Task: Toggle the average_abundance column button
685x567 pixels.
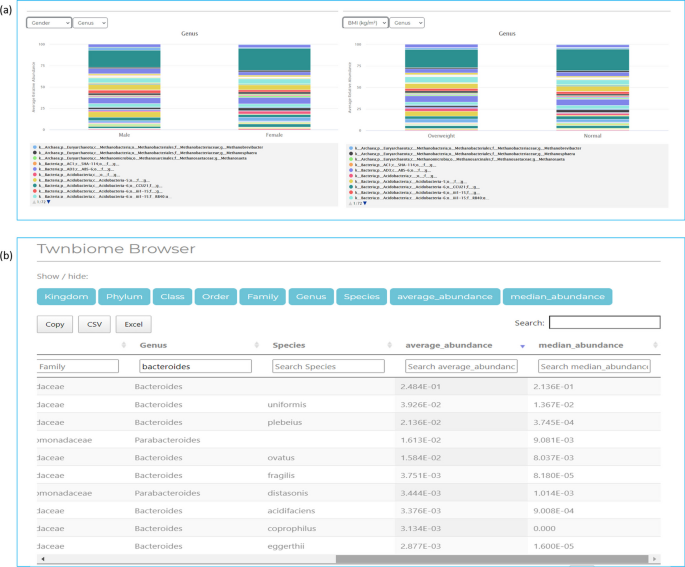Action: [445, 297]
